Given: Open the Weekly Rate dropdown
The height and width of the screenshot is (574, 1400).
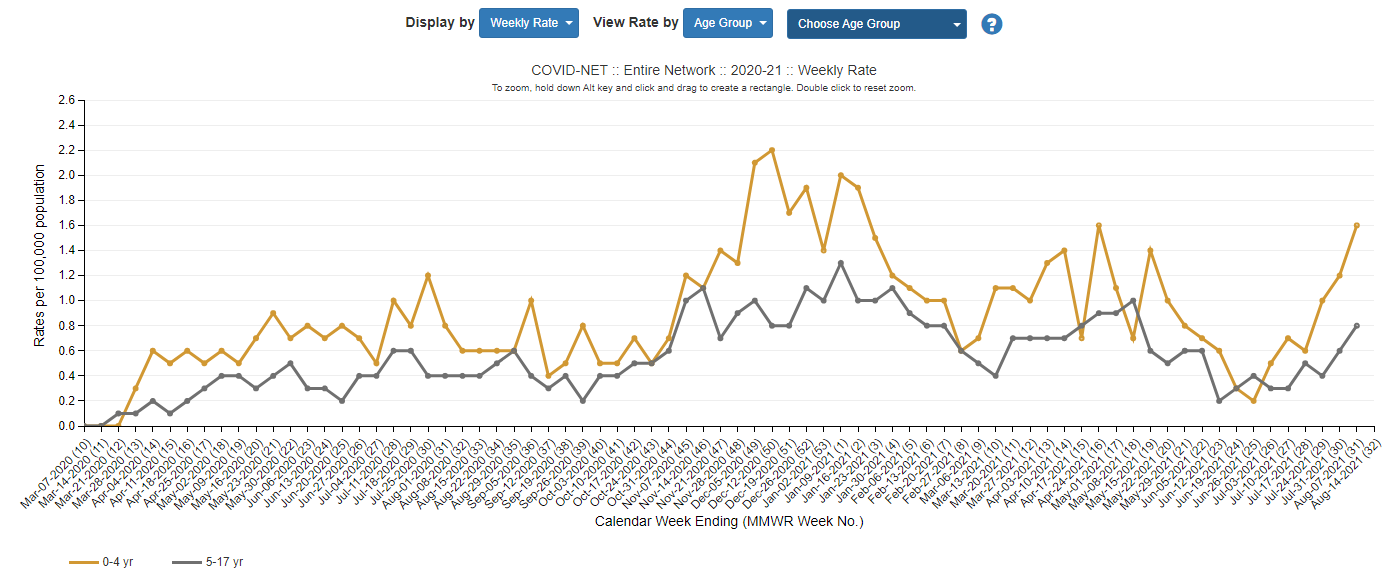Looking at the screenshot, I should 529,23.
